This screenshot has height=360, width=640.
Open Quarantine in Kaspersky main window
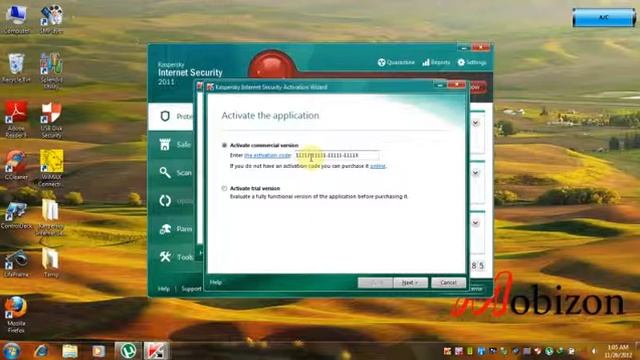pos(396,62)
